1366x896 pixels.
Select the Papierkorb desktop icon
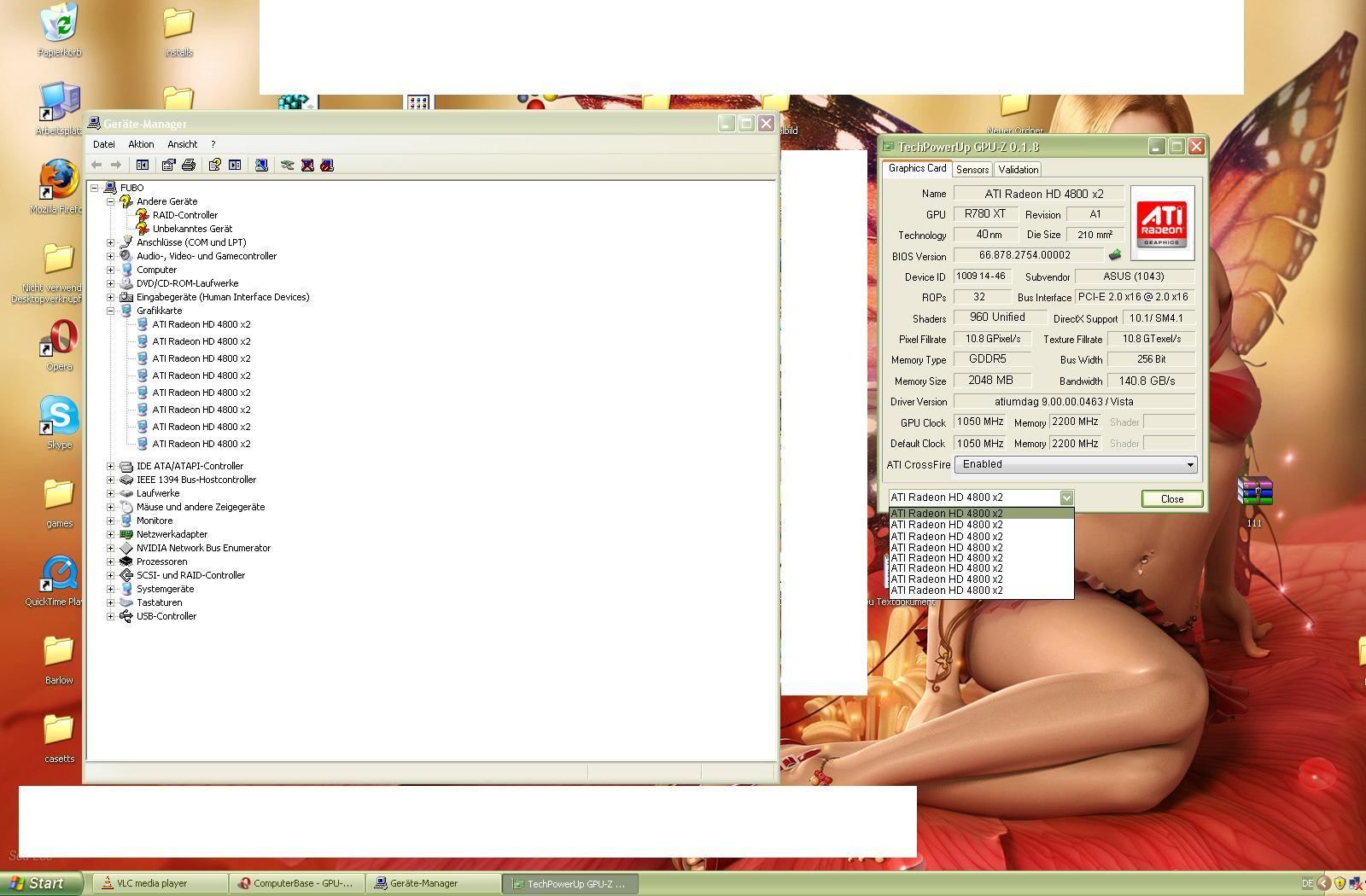click(x=59, y=30)
